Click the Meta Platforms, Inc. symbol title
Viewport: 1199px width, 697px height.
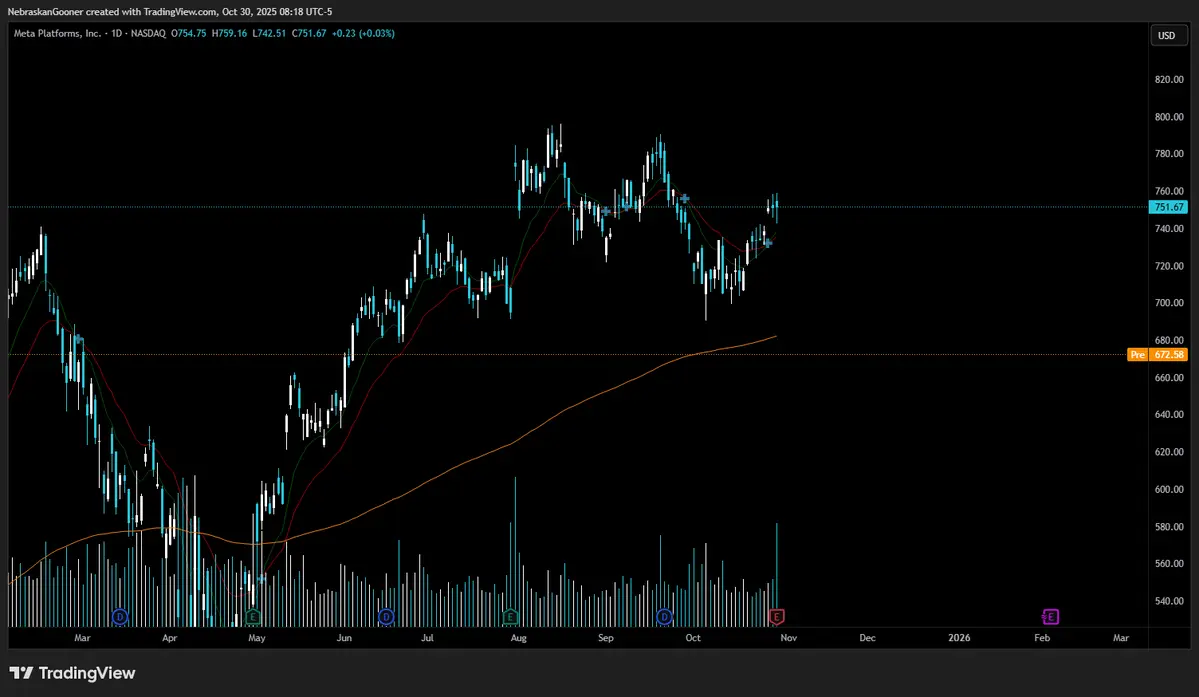click(x=57, y=34)
